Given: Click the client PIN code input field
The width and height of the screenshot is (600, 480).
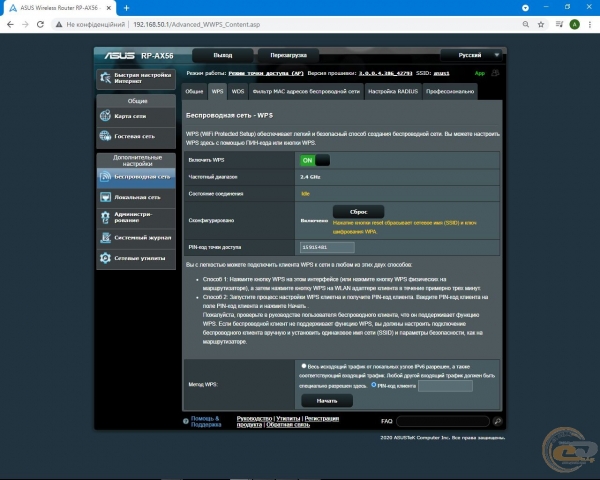Looking at the screenshot, I should (x=445, y=386).
